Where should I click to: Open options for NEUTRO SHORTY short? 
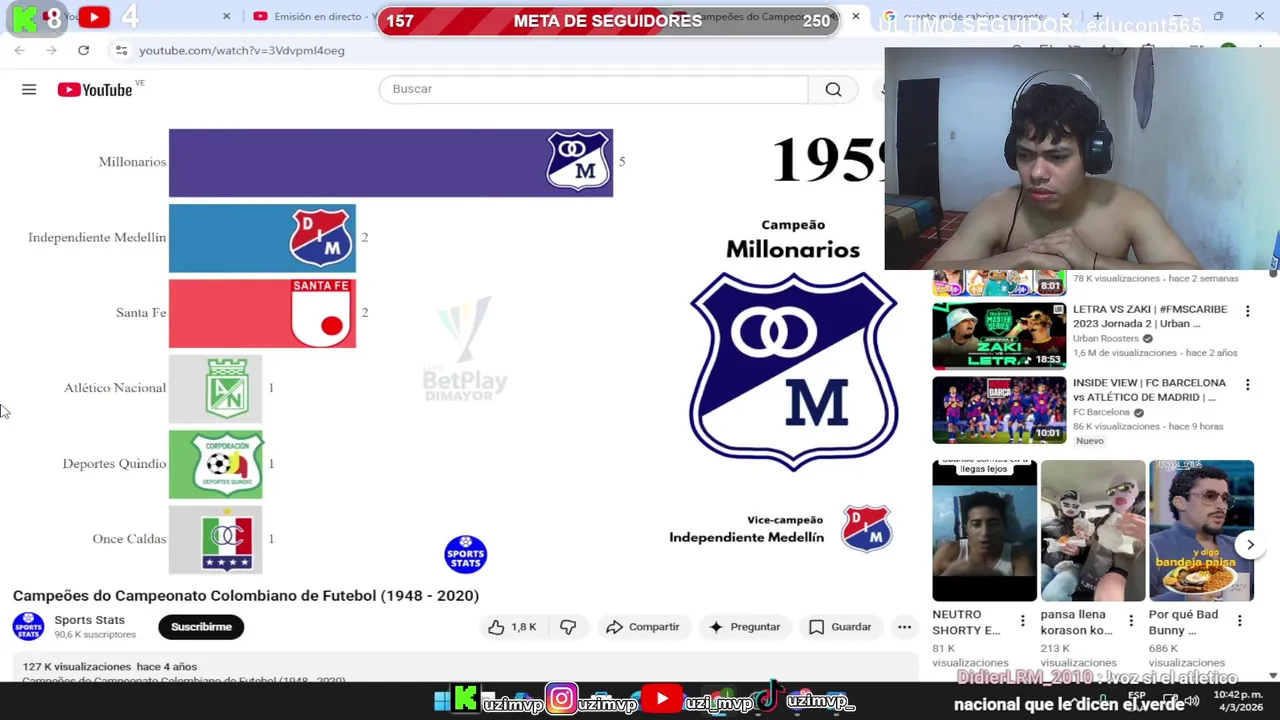1022,621
